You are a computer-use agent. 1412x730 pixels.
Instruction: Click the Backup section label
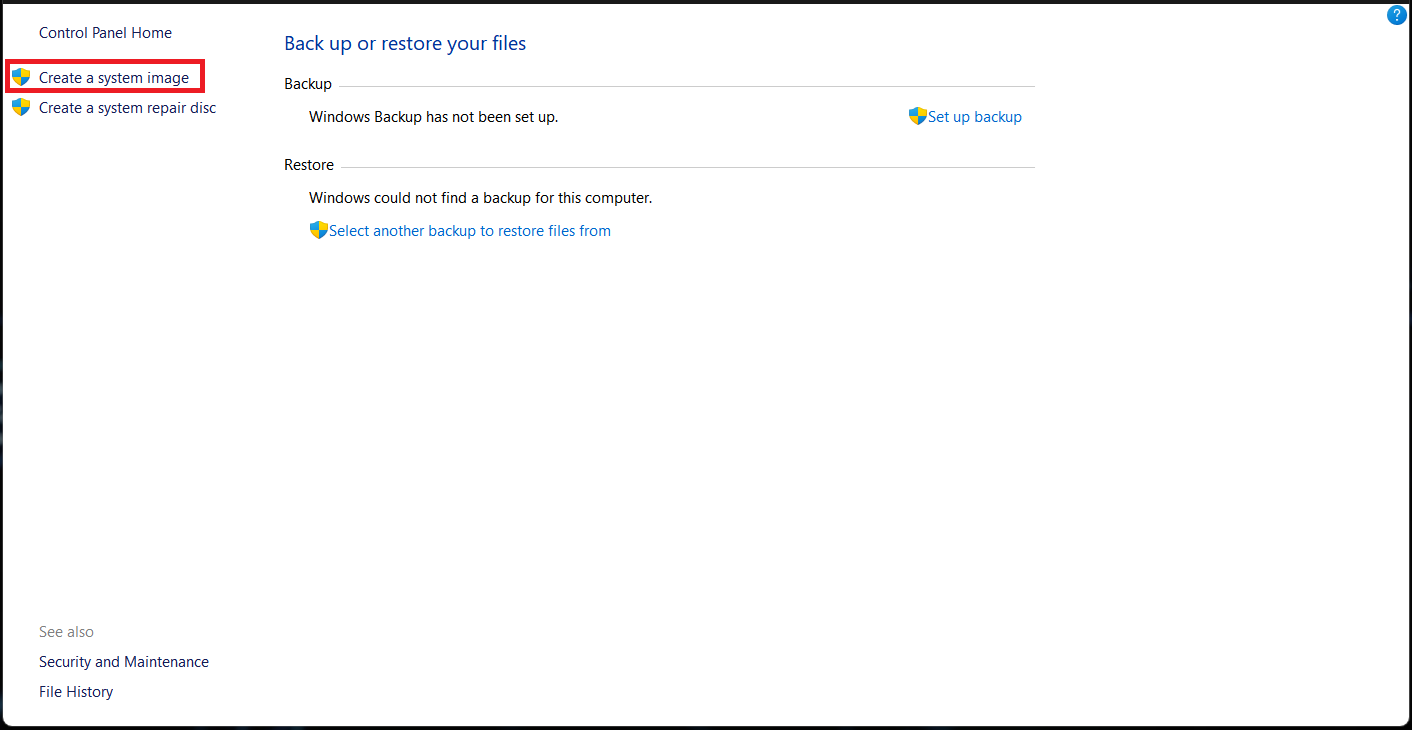[308, 84]
